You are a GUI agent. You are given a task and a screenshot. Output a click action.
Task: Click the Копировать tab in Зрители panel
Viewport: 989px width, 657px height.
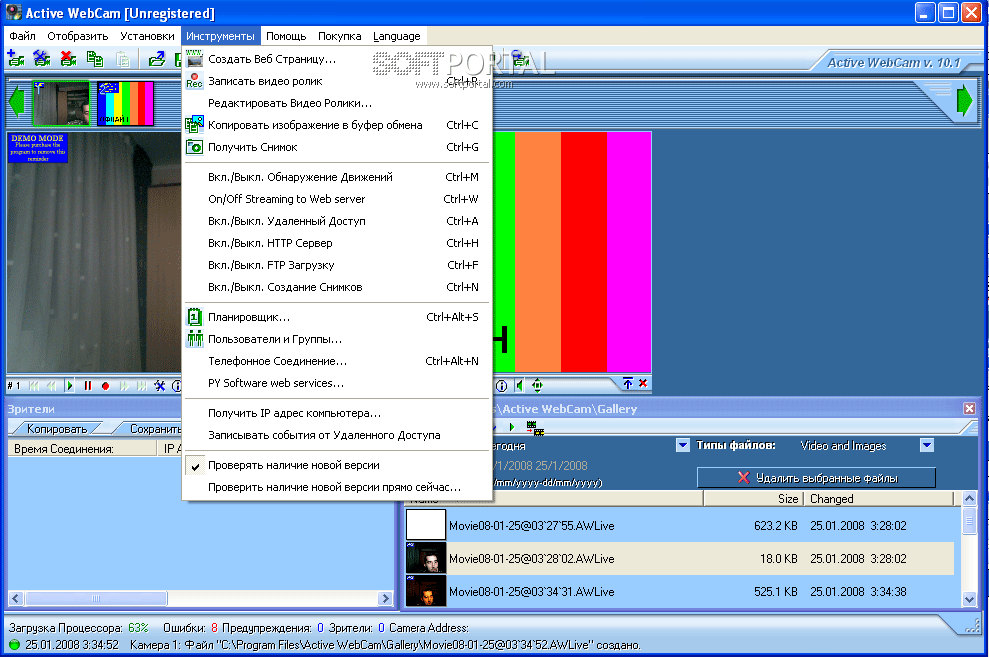click(x=57, y=429)
